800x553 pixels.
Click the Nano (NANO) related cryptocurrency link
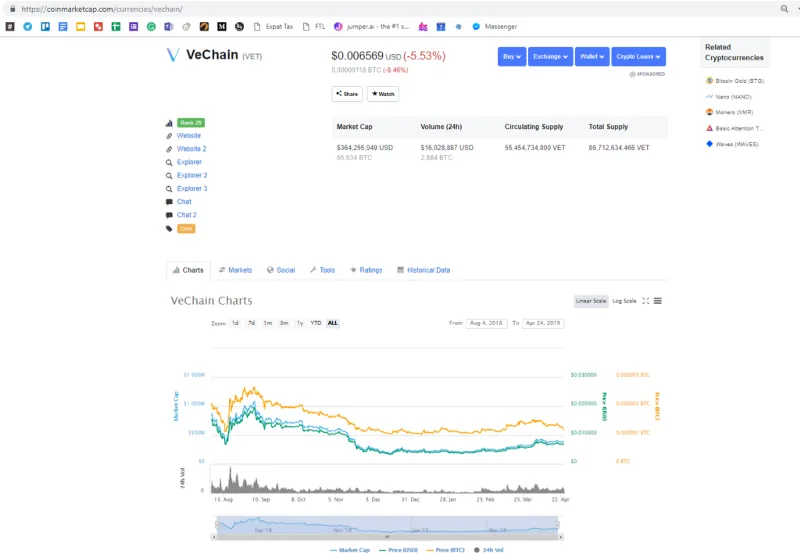pyautogui.click(x=733, y=96)
